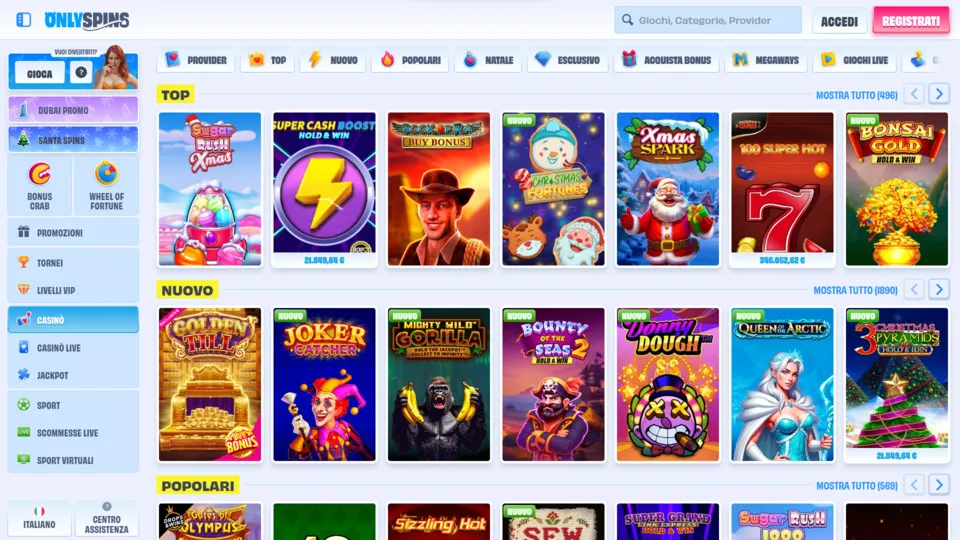Open Bonsai Gold game
Viewport: 960px width, 540px height.
click(897, 189)
